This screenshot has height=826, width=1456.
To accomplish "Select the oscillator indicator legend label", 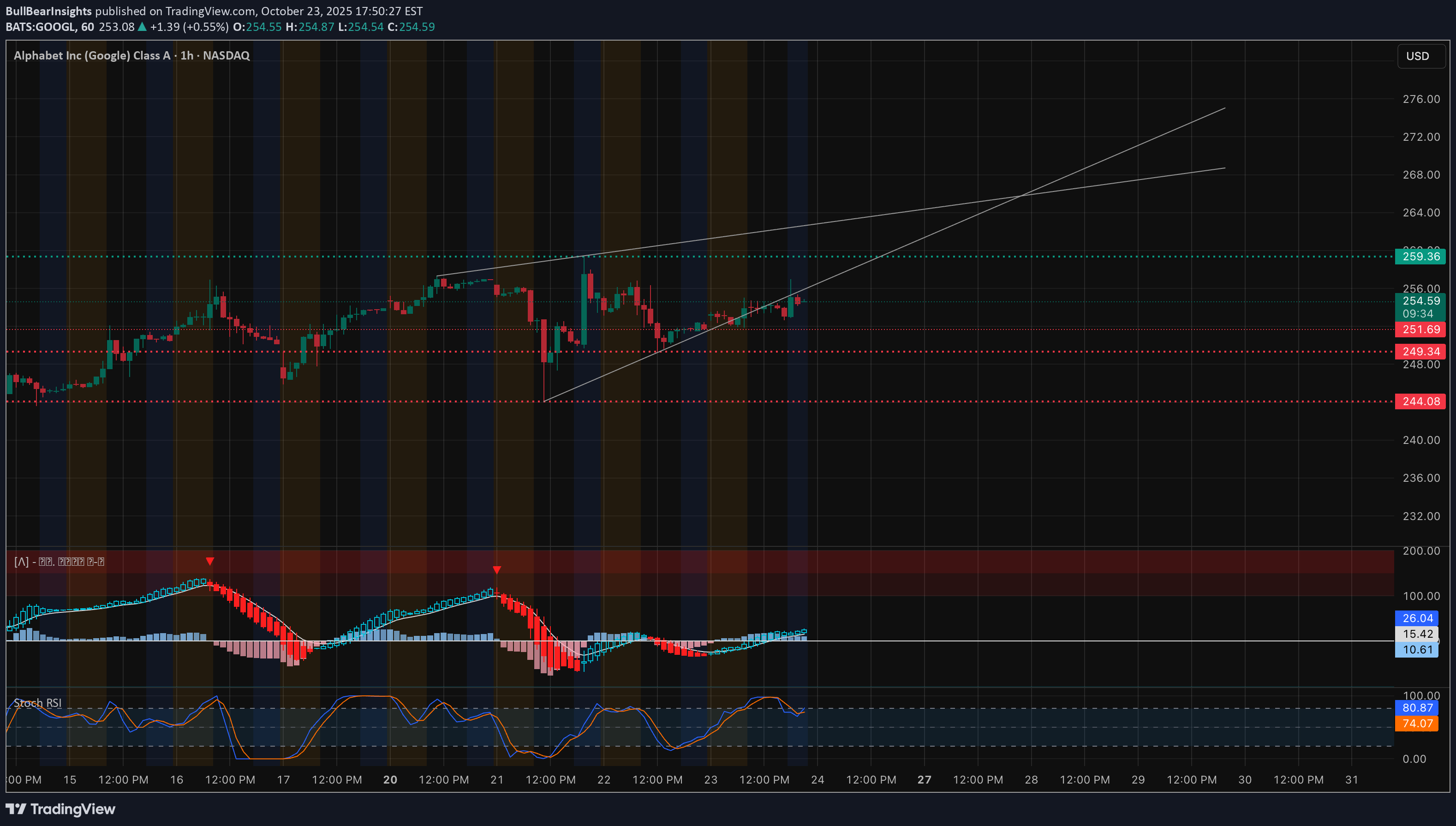I will (59, 562).
